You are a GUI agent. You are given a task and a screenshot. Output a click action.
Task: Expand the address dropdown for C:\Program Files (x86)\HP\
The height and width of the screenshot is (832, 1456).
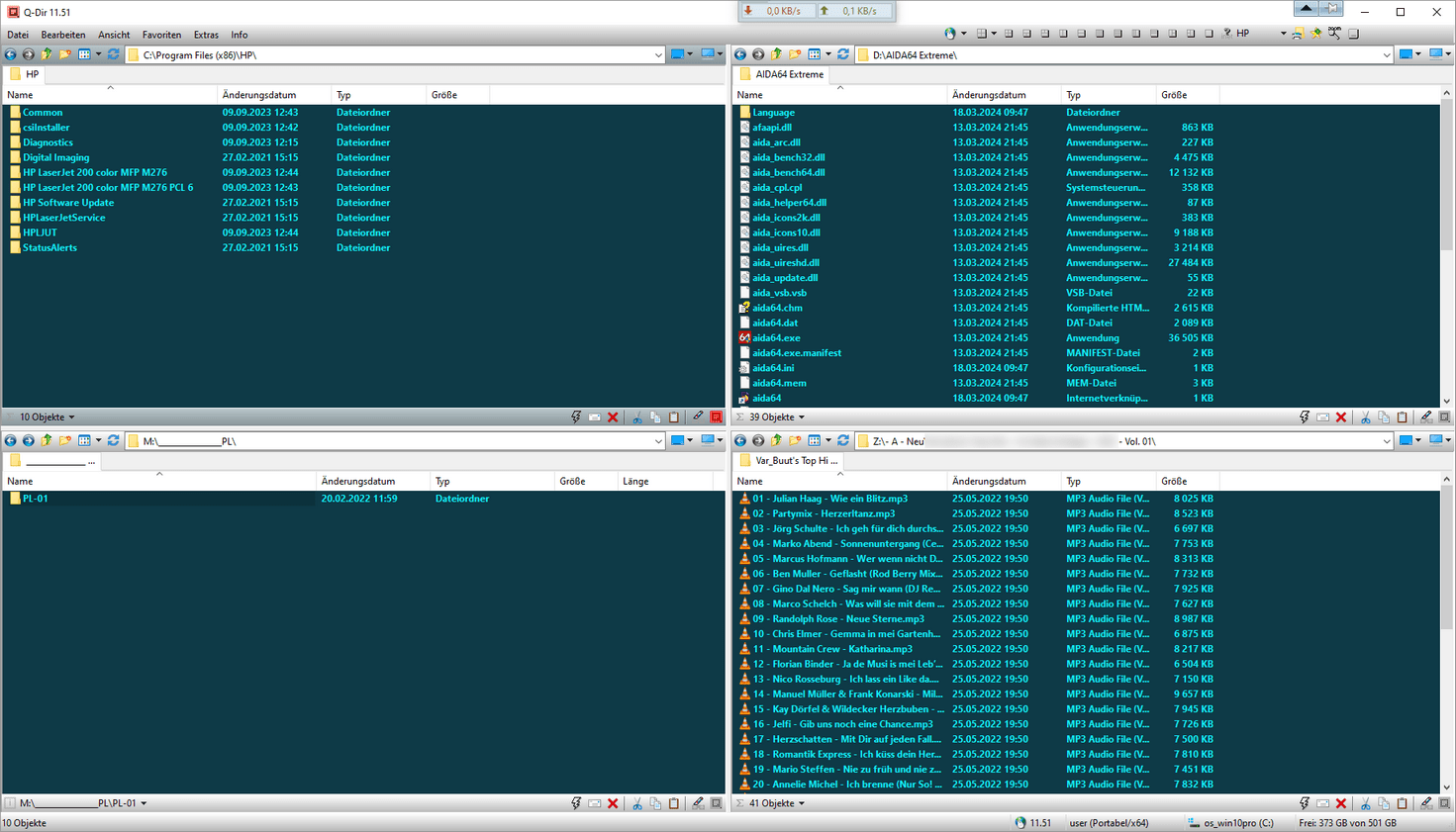[x=658, y=55]
